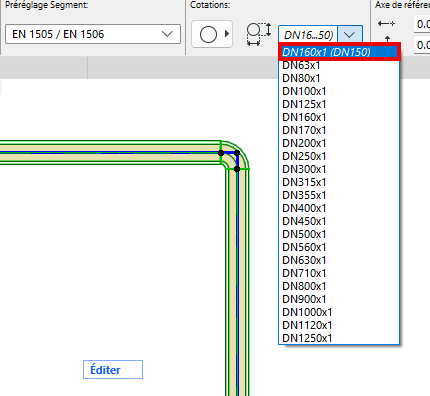
Task: Select DN450x1 entry
Action: [x=339, y=221]
